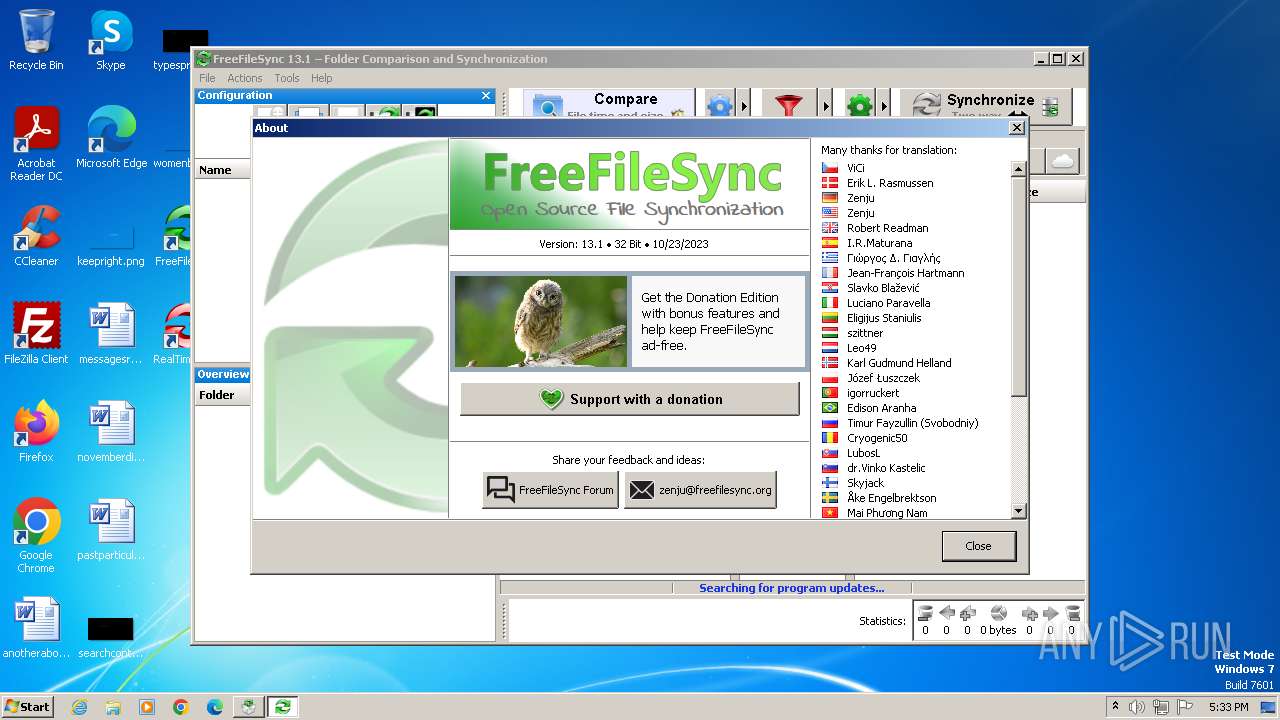Select translator Luciano Paravella

coord(888,303)
